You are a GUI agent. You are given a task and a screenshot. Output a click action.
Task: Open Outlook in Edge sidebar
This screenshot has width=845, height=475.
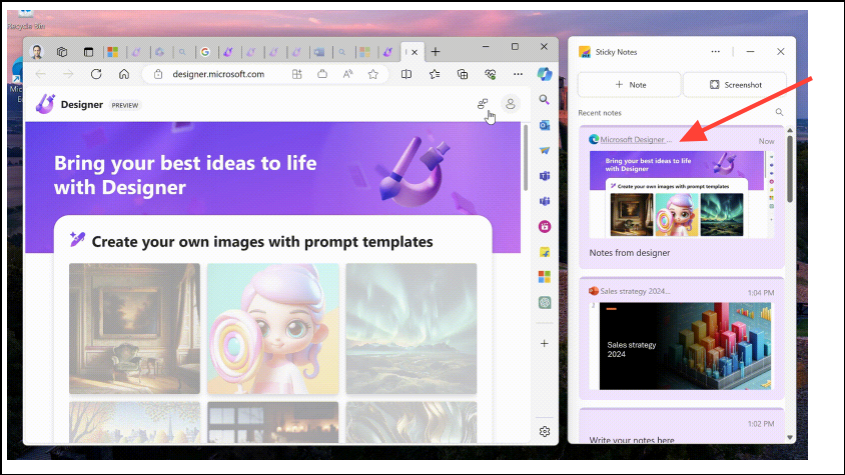tap(544, 125)
